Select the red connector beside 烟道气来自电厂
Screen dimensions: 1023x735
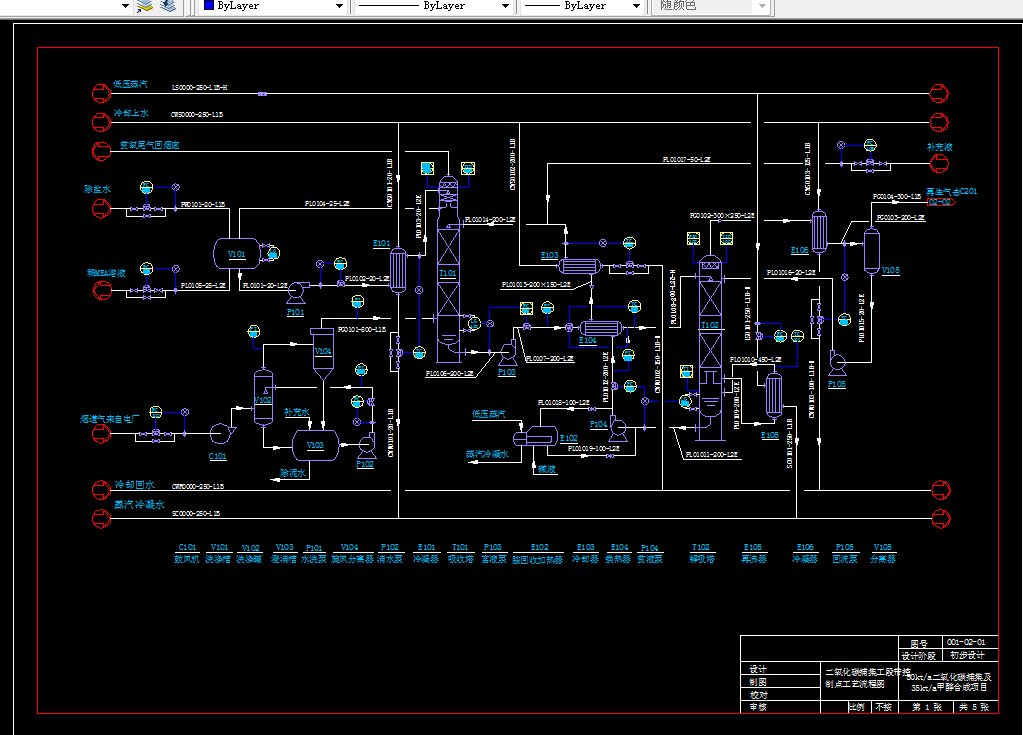coord(101,434)
